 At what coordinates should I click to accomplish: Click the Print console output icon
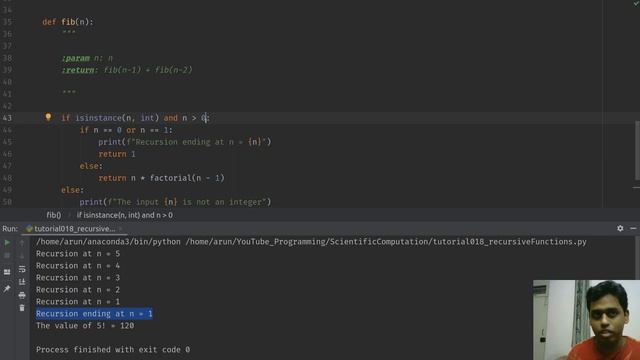(x=22, y=295)
